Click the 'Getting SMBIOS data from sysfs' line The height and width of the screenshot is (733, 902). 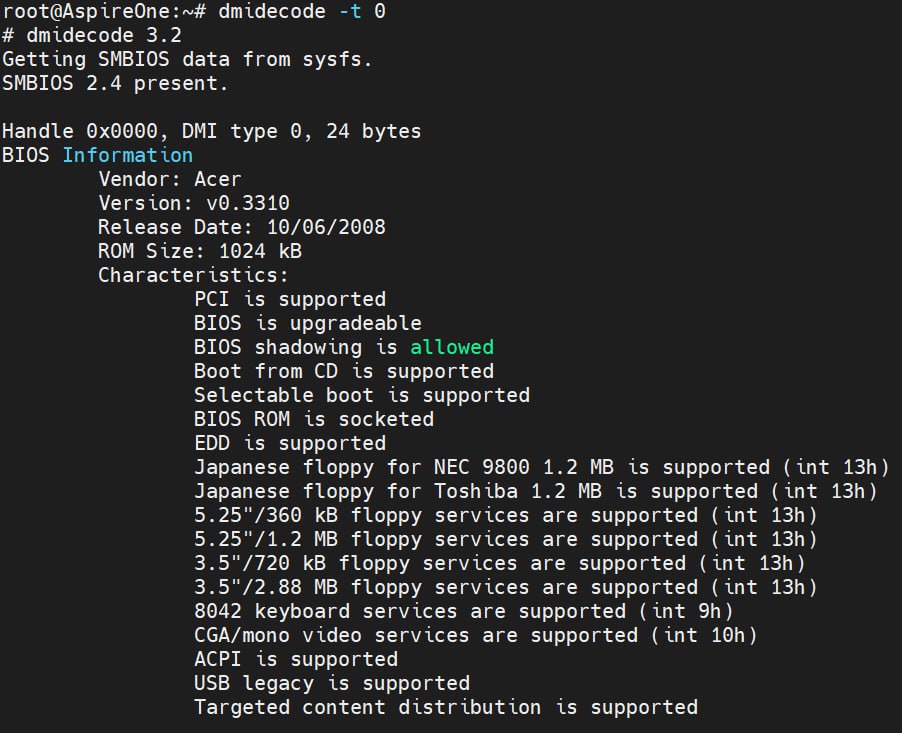click(187, 59)
